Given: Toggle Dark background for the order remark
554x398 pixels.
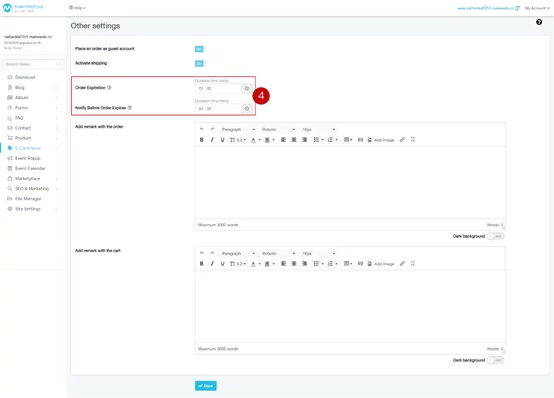Looking at the screenshot, I should coord(495,236).
